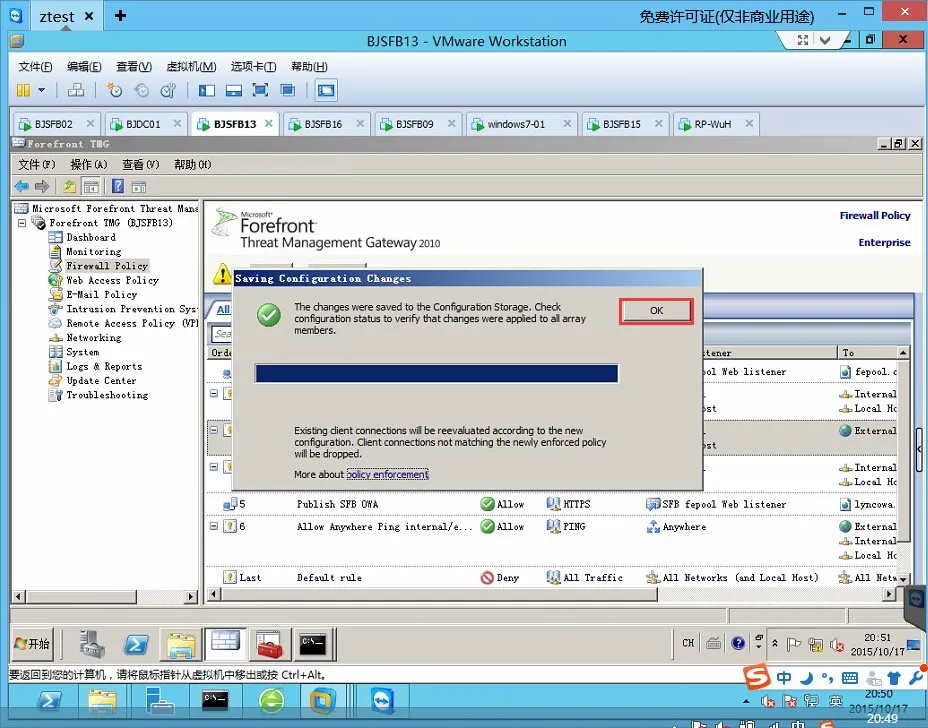Open Remote Access Policy node
The image size is (928, 728).
[x=131, y=323]
